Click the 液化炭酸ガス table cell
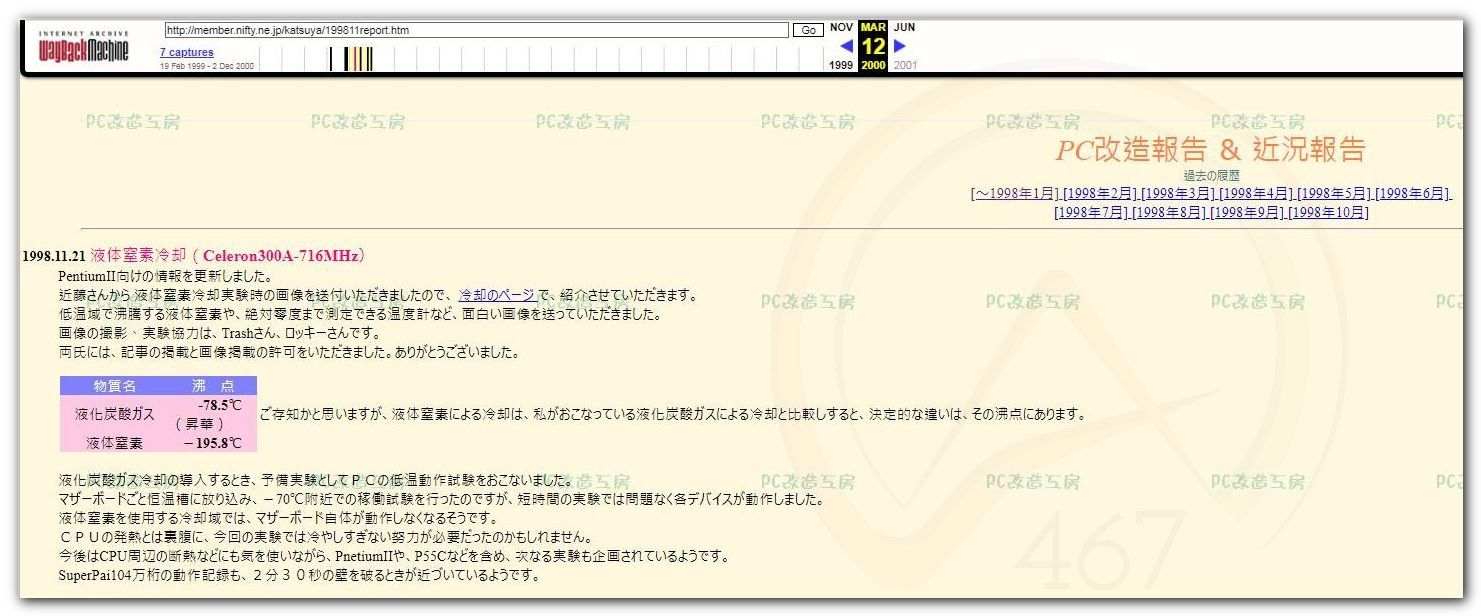Viewport: 1481px width, 616px height. pyautogui.click(x=115, y=414)
